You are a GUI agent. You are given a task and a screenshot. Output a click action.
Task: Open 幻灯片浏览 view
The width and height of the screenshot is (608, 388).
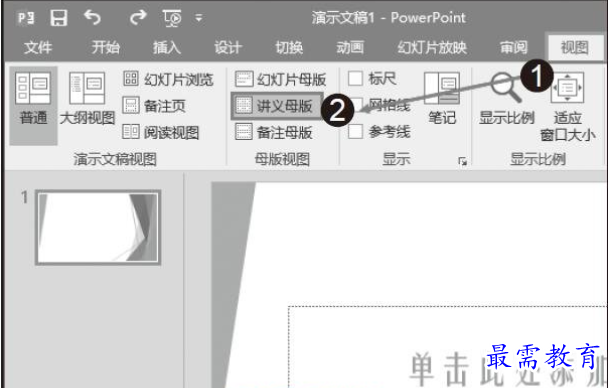pyautogui.click(x=168, y=79)
